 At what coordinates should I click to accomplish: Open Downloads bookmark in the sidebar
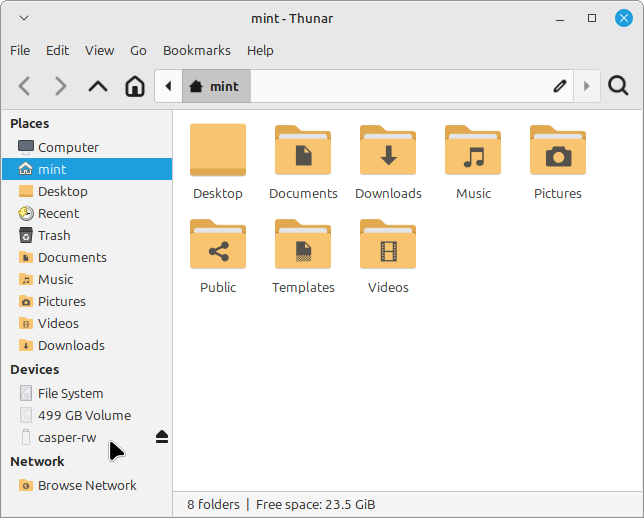click(87, 345)
